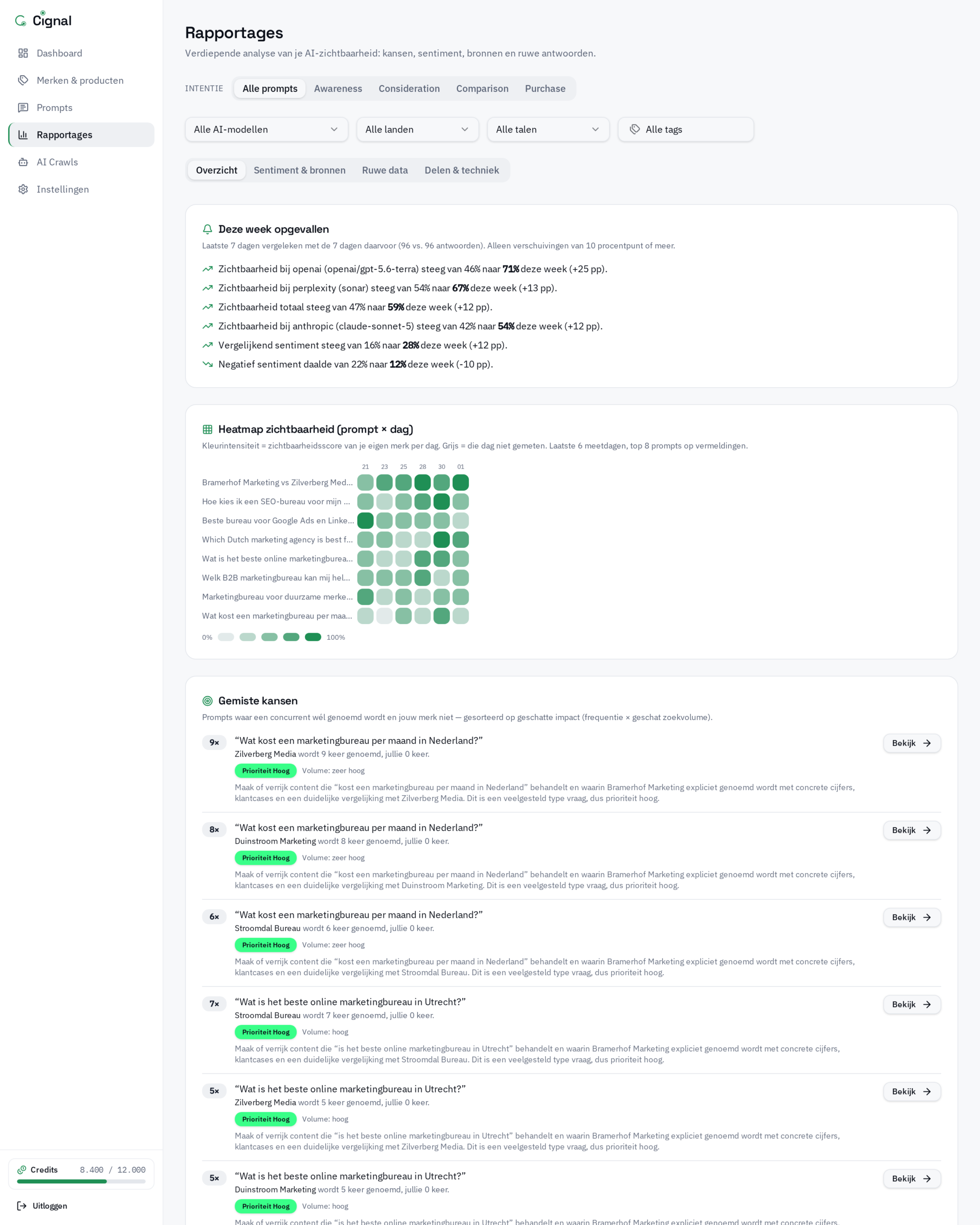This screenshot has height=1225, width=980.
Task: Click the Instellingen gear icon
Action: tap(23, 190)
